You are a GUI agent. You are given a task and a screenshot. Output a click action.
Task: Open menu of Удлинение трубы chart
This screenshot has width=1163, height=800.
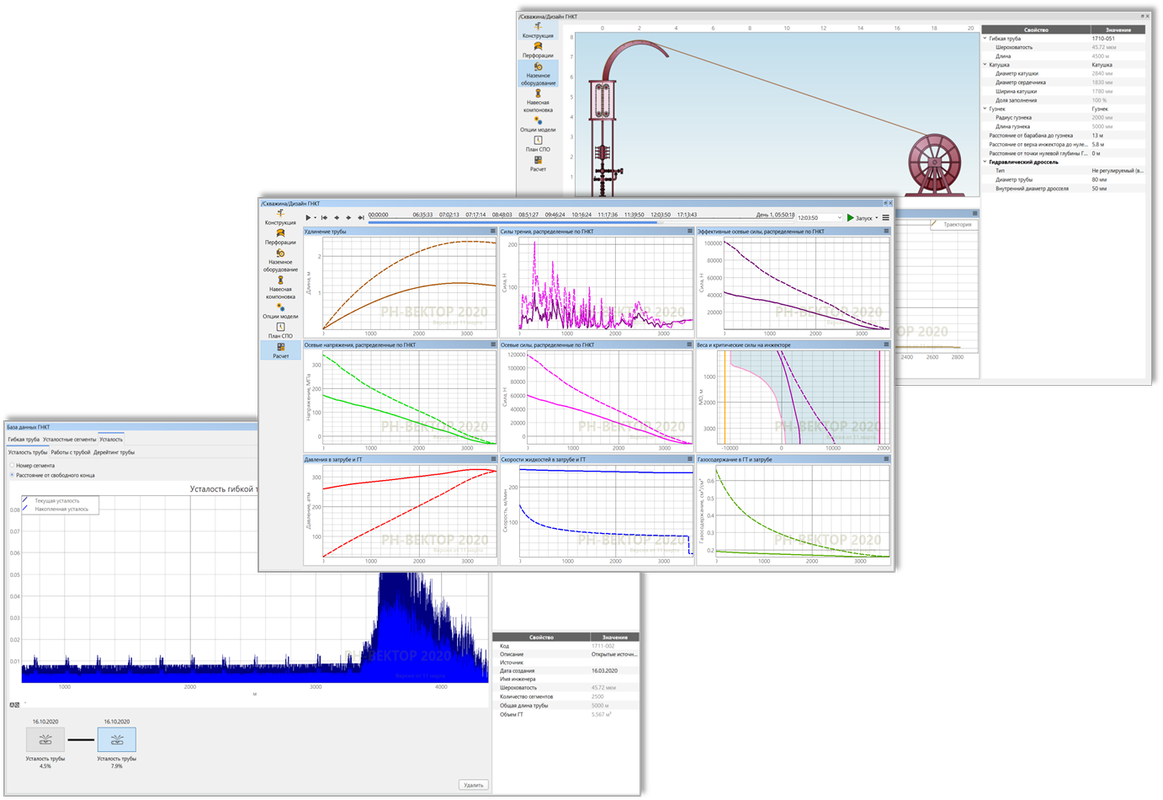tap(492, 231)
